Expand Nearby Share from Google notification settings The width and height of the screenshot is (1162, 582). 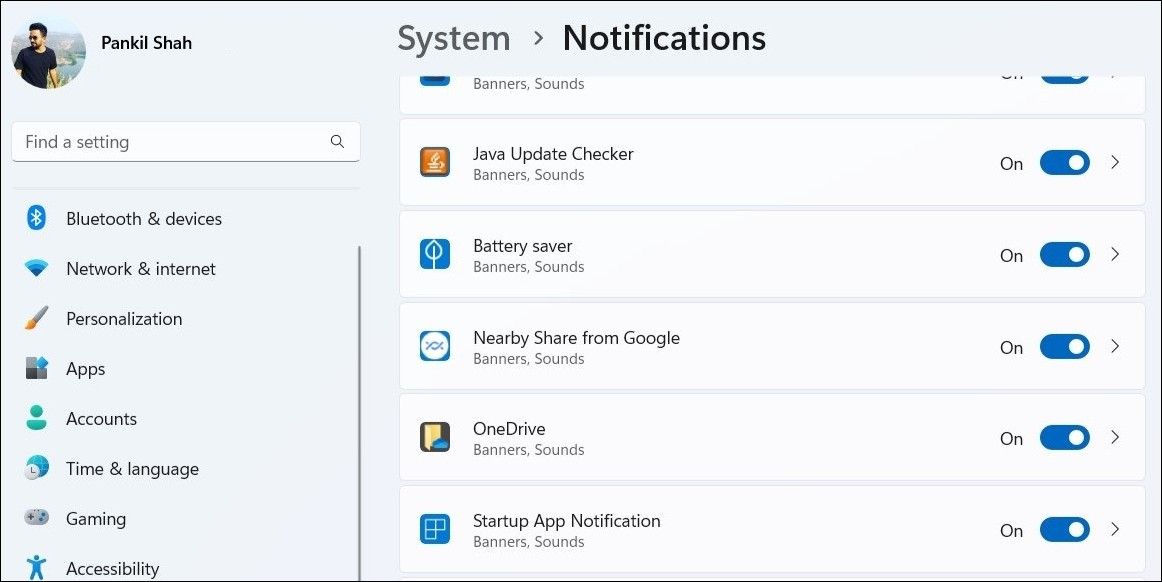[x=1115, y=345]
